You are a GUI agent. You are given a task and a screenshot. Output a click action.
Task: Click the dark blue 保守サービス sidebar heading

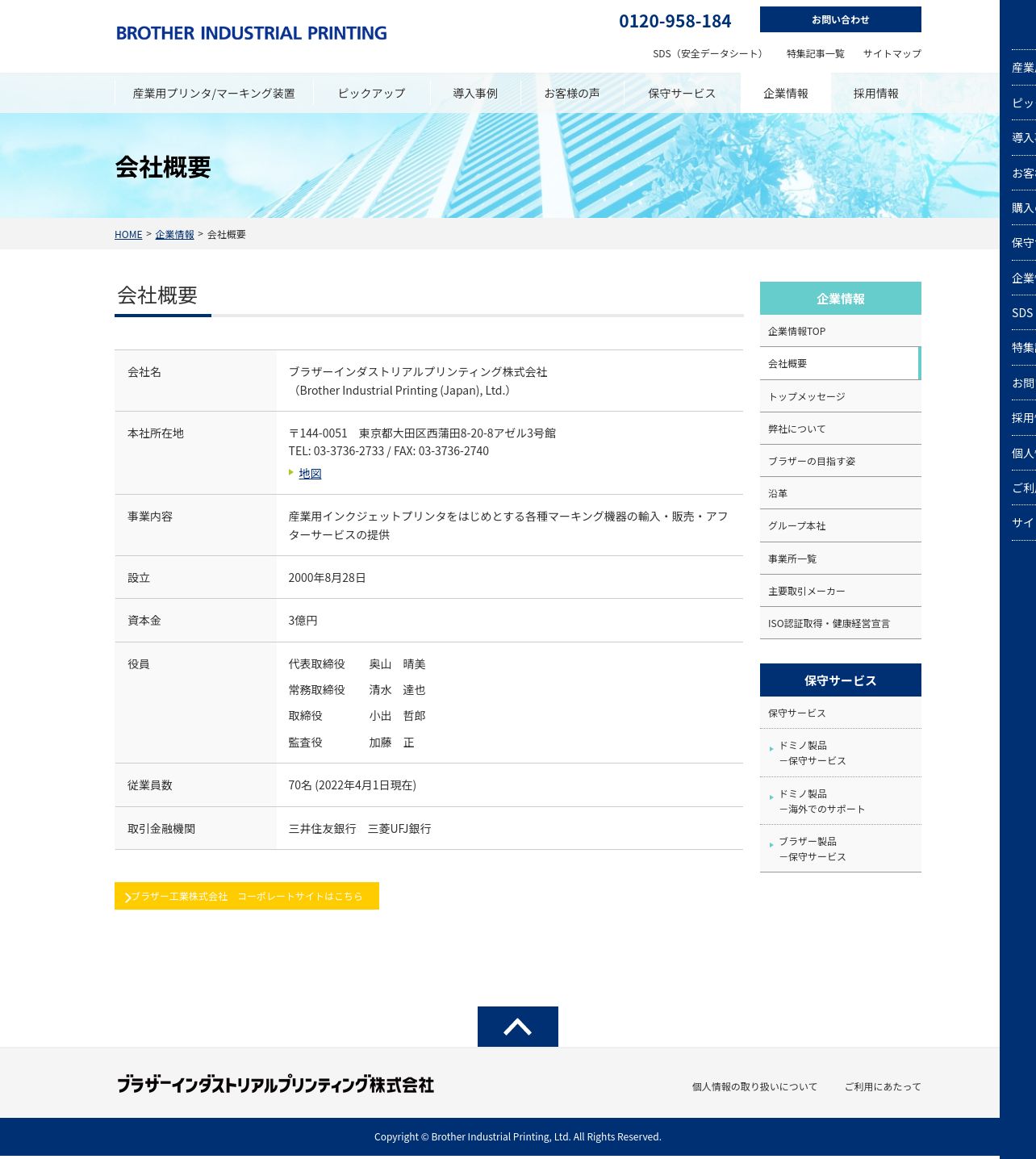(840, 680)
